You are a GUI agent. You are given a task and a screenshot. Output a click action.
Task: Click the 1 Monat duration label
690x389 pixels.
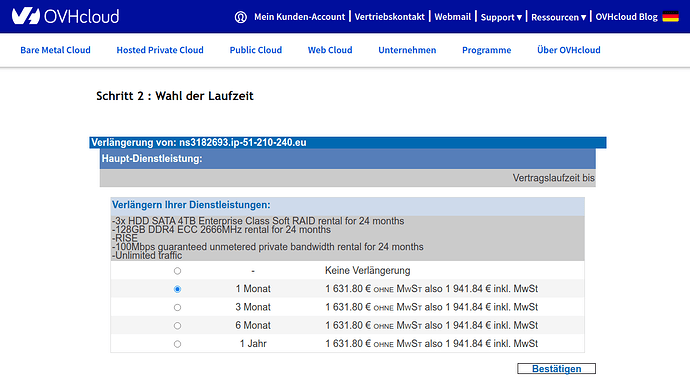(253, 289)
